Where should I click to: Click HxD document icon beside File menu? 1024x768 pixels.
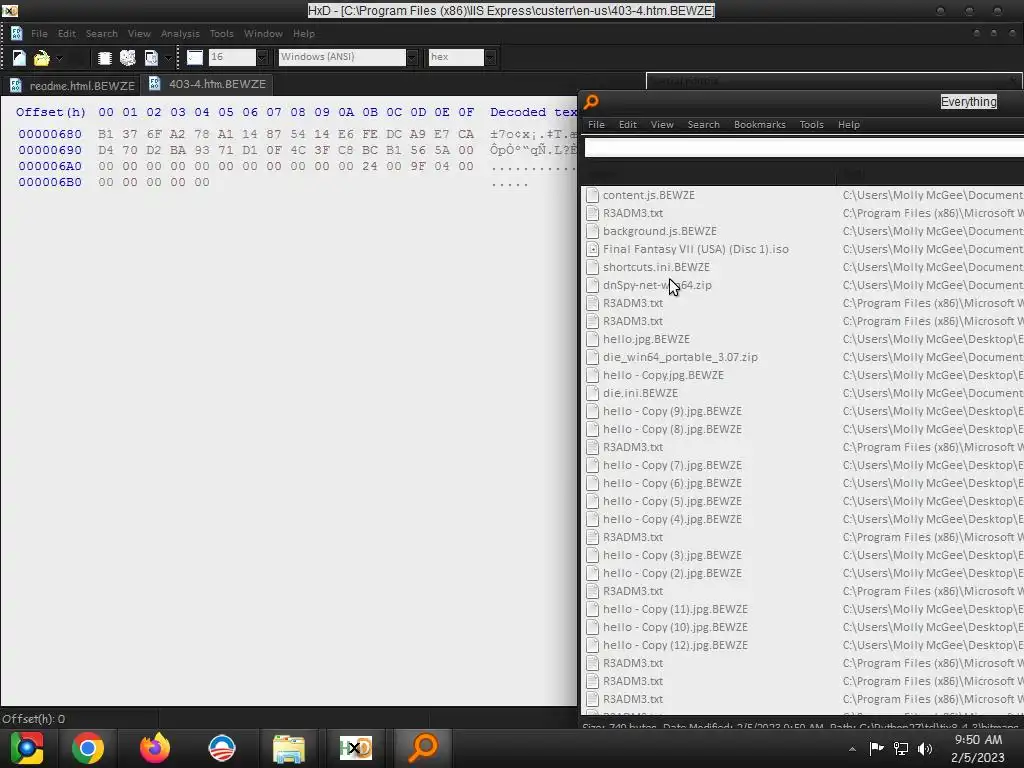pyautogui.click(x=16, y=33)
